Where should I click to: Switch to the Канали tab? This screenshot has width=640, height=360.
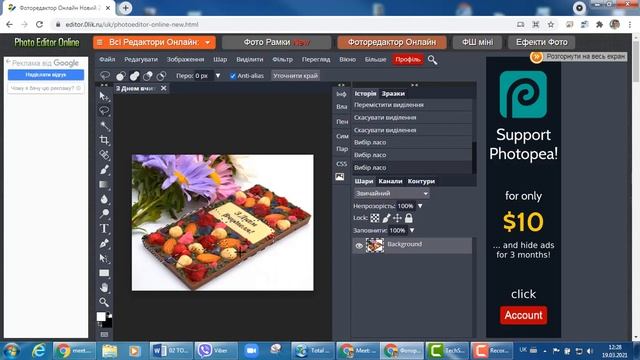pyautogui.click(x=390, y=181)
